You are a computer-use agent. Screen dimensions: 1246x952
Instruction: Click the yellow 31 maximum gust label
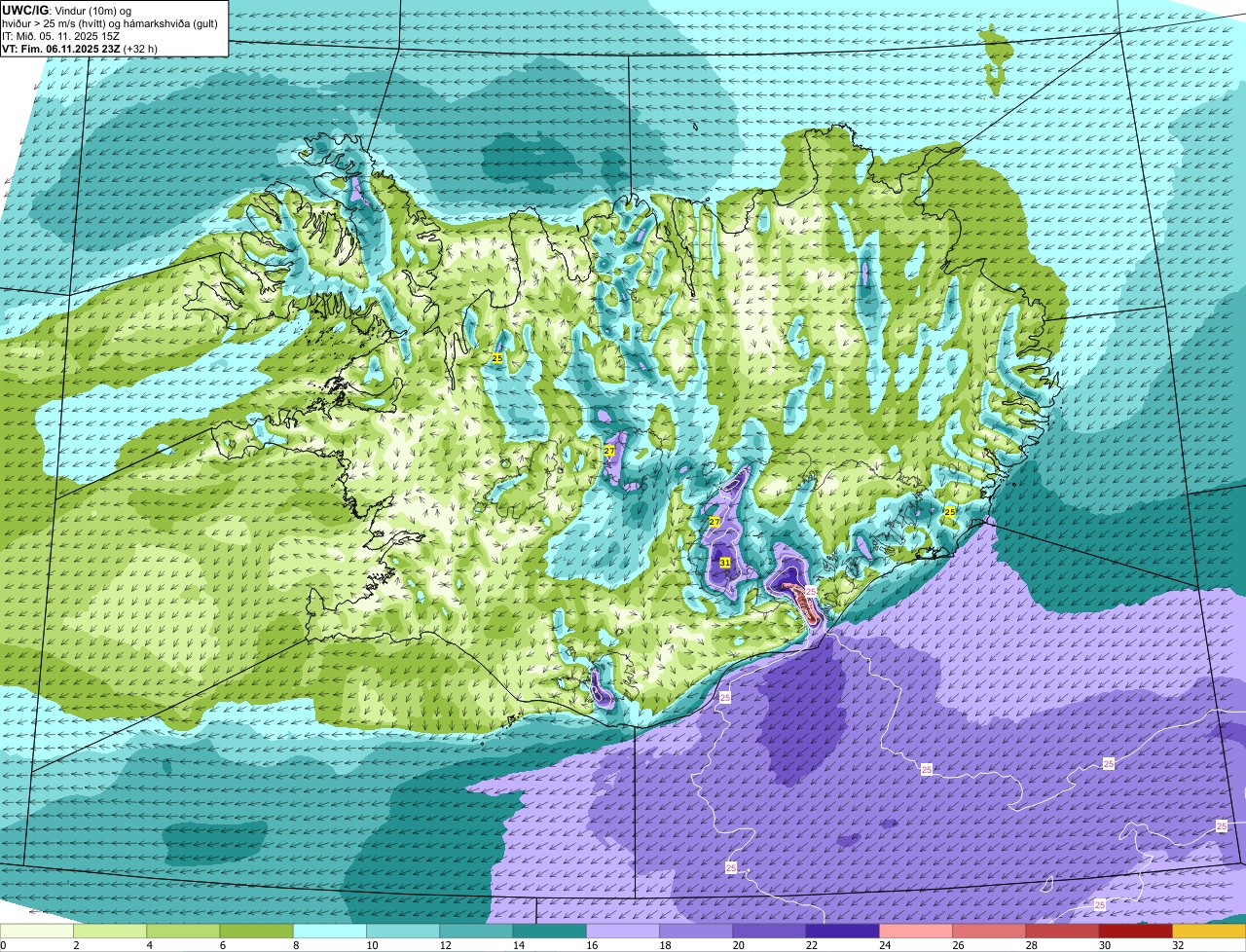[x=725, y=563]
